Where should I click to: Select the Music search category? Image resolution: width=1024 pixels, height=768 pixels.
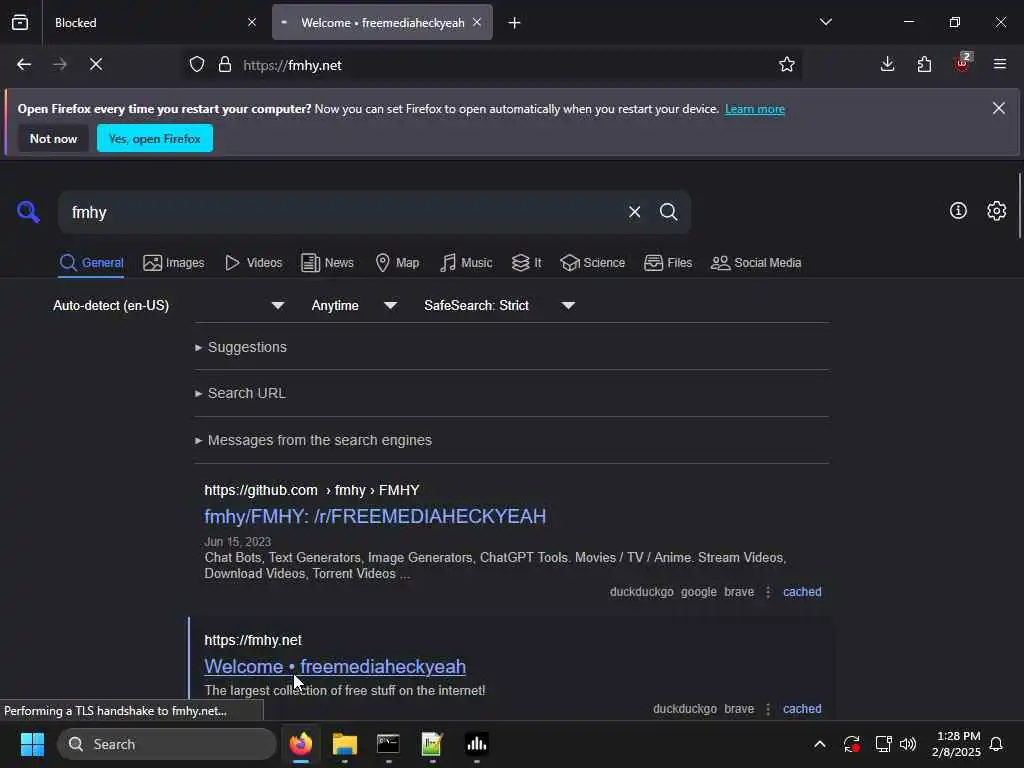point(466,263)
